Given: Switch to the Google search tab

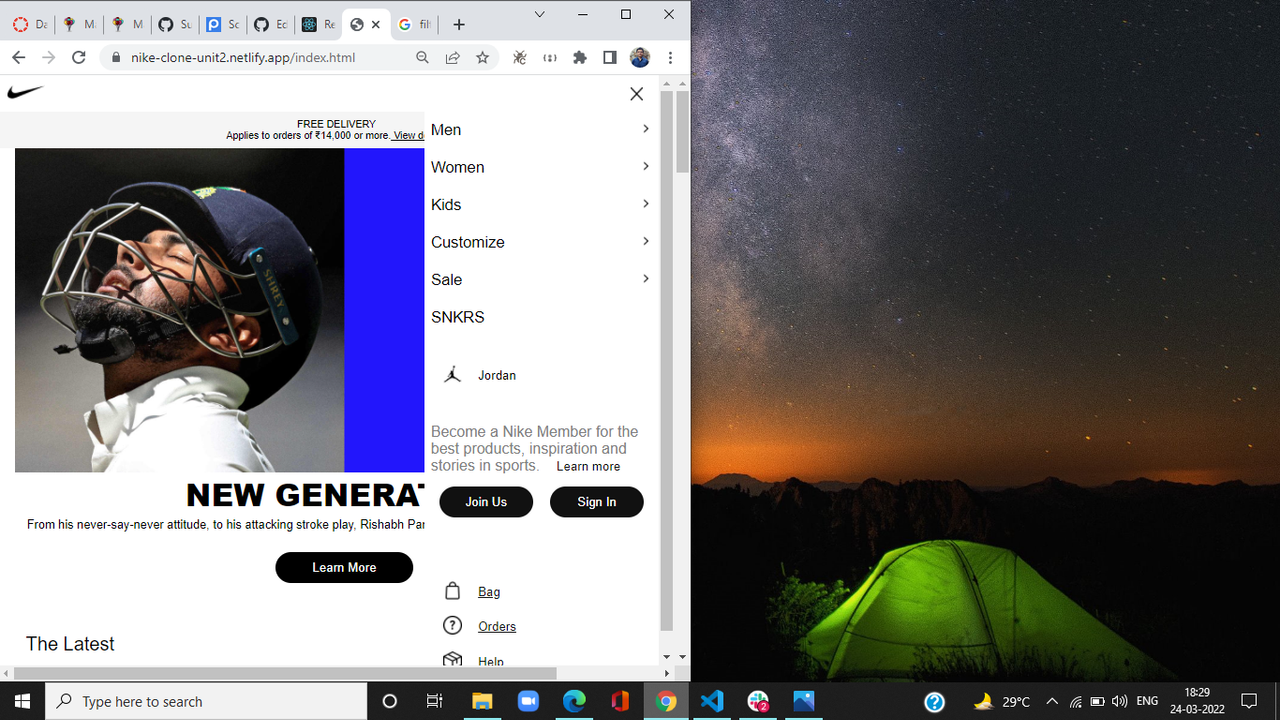Looking at the screenshot, I should tap(414, 24).
